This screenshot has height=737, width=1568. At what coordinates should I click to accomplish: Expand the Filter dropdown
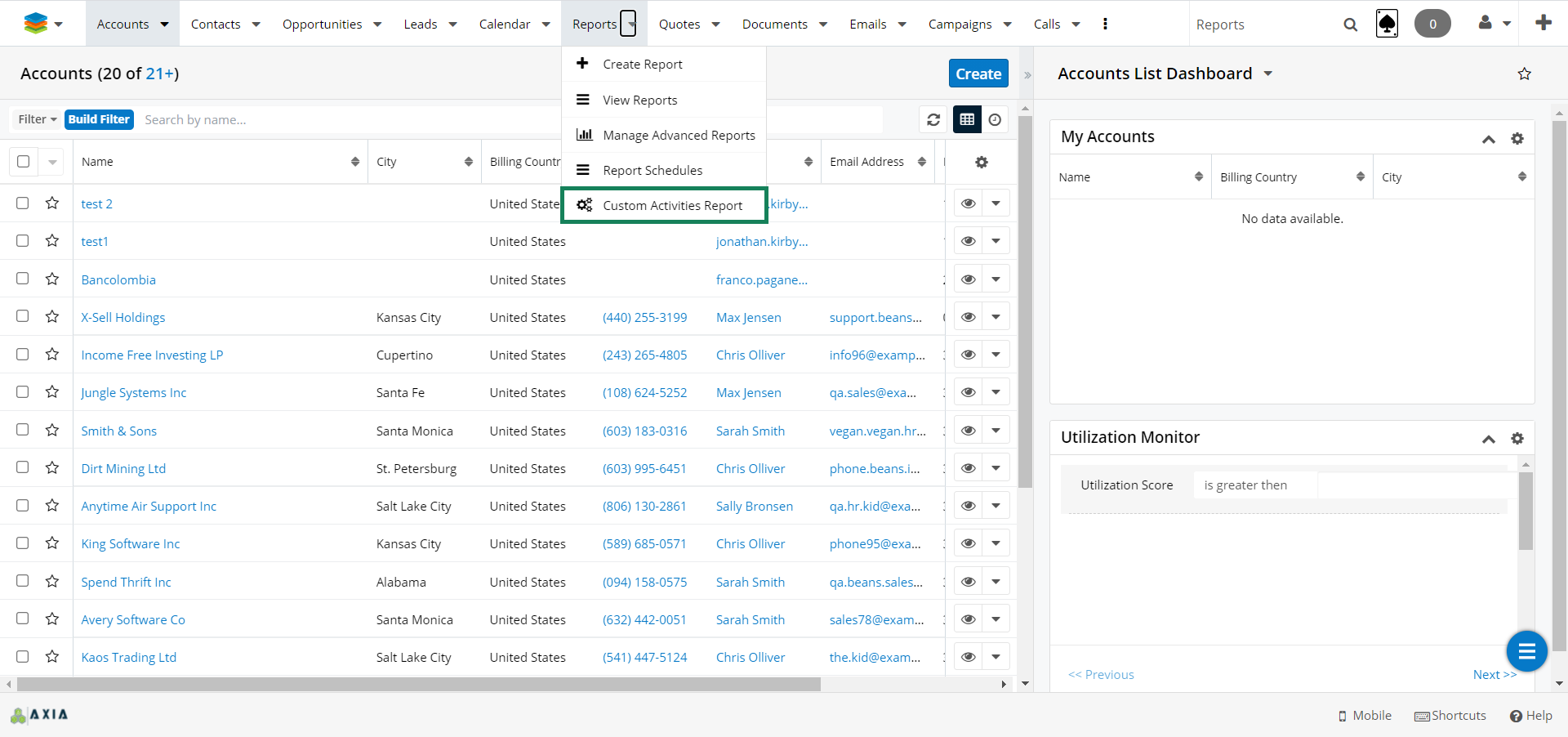pyautogui.click(x=37, y=119)
